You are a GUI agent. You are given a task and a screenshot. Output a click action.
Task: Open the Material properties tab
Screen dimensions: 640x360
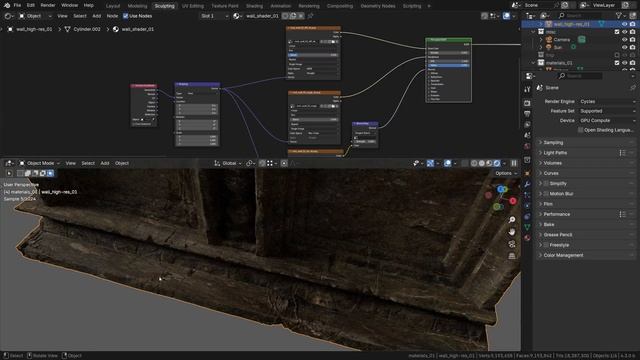click(x=527, y=238)
